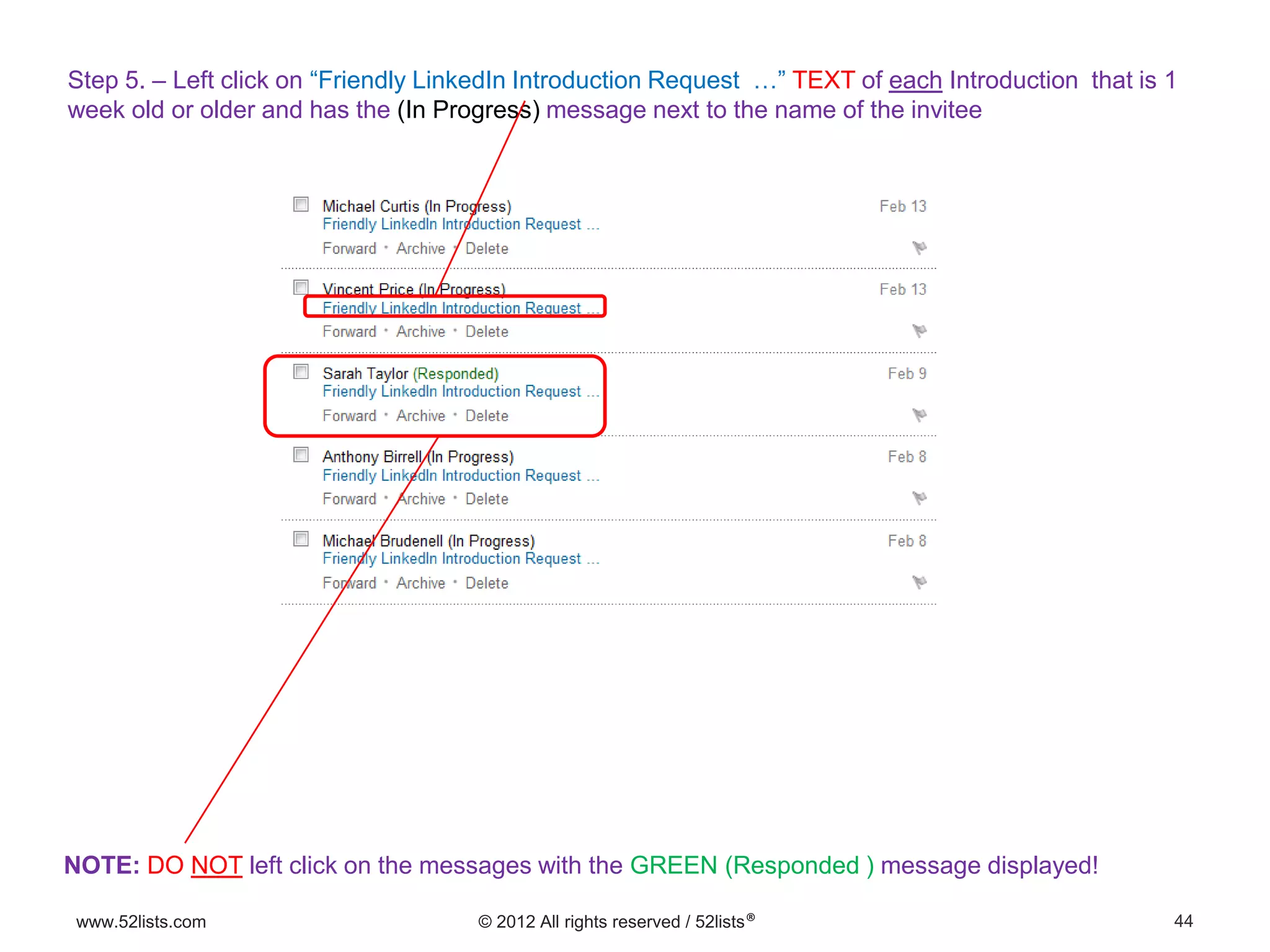1270x952 pixels.
Task: Archive the Sarah Taylor message
Action: tap(420, 416)
